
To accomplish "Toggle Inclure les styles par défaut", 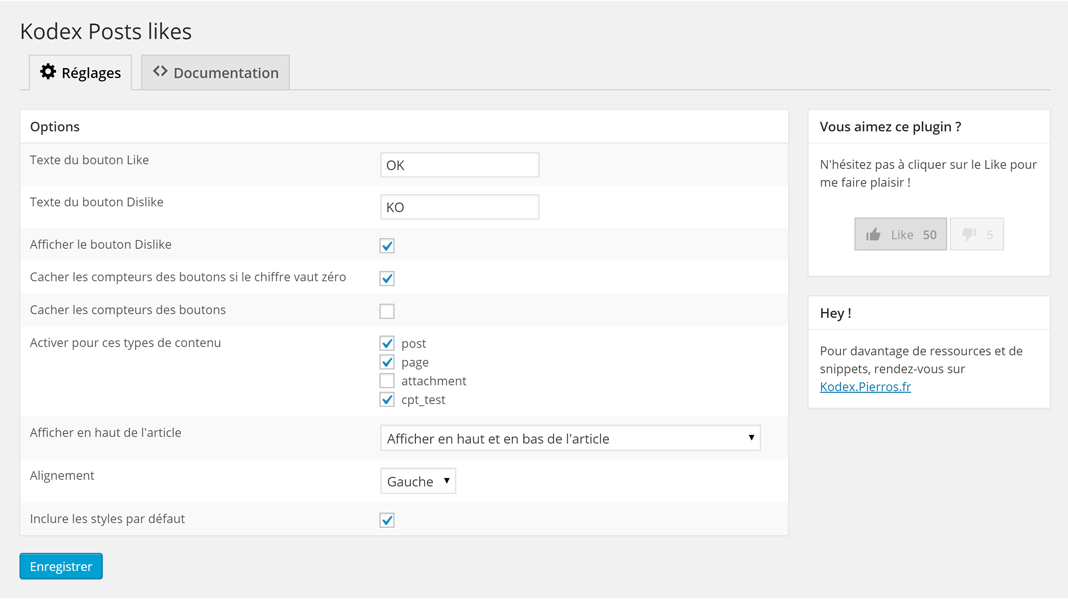I will point(387,520).
